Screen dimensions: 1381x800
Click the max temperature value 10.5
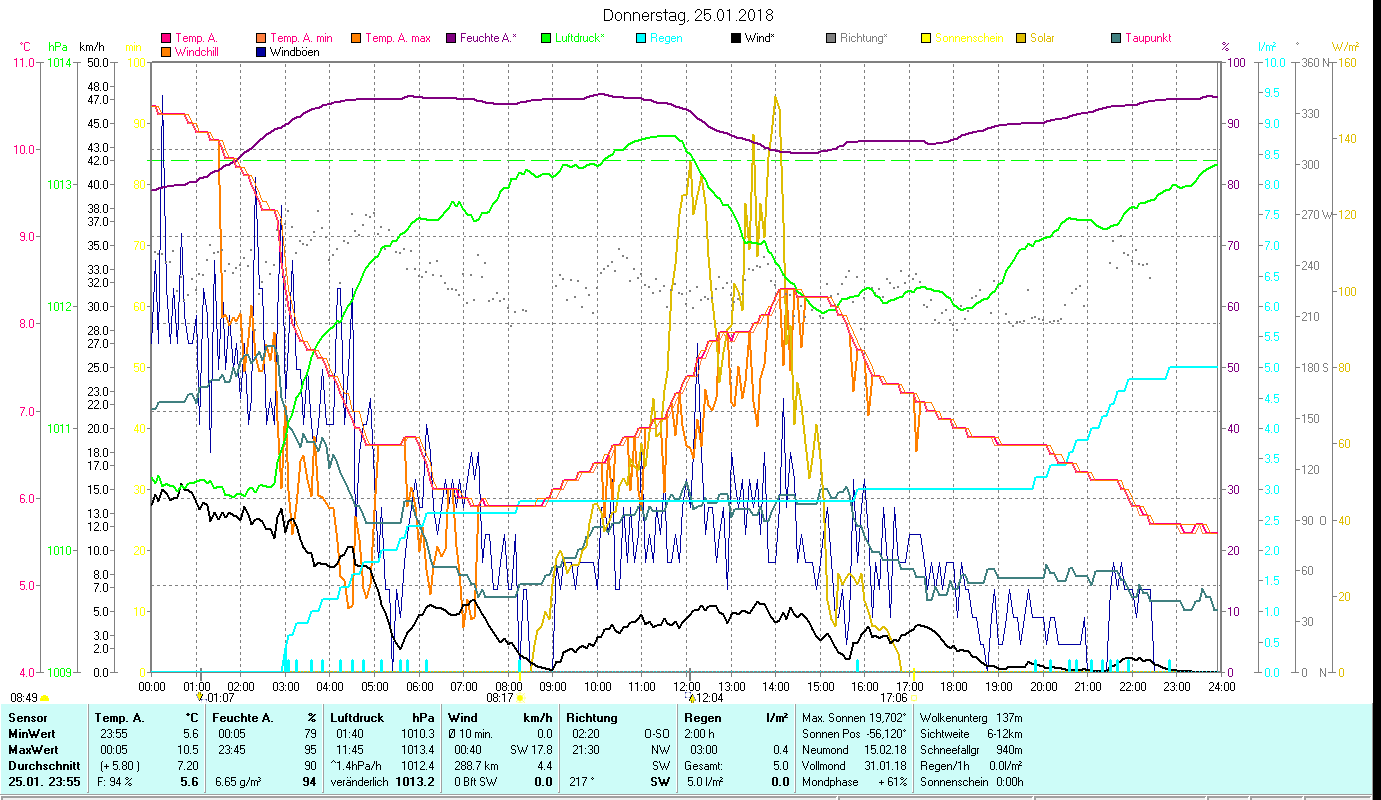[x=188, y=750]
